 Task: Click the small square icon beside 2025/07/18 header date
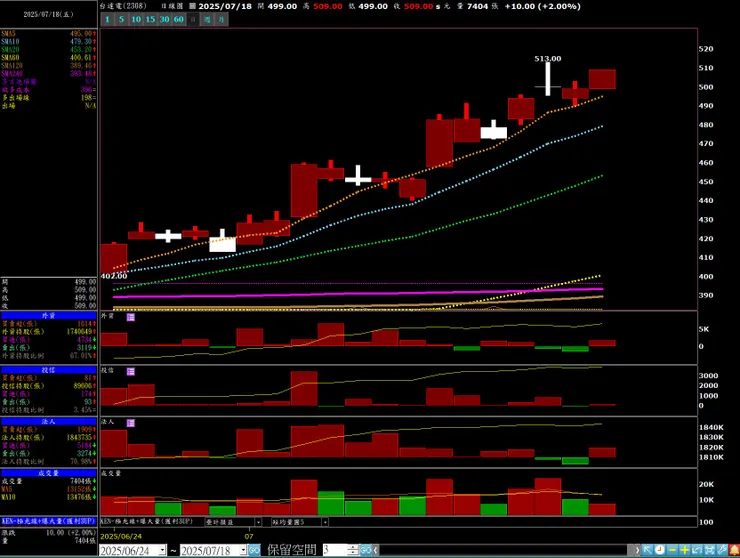point(193,6)
